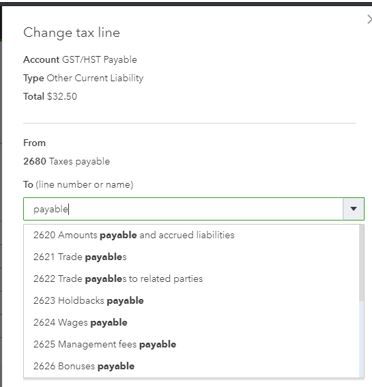Close the Change tax line dialog
The image size is (372, 387).
click(369, 20)
